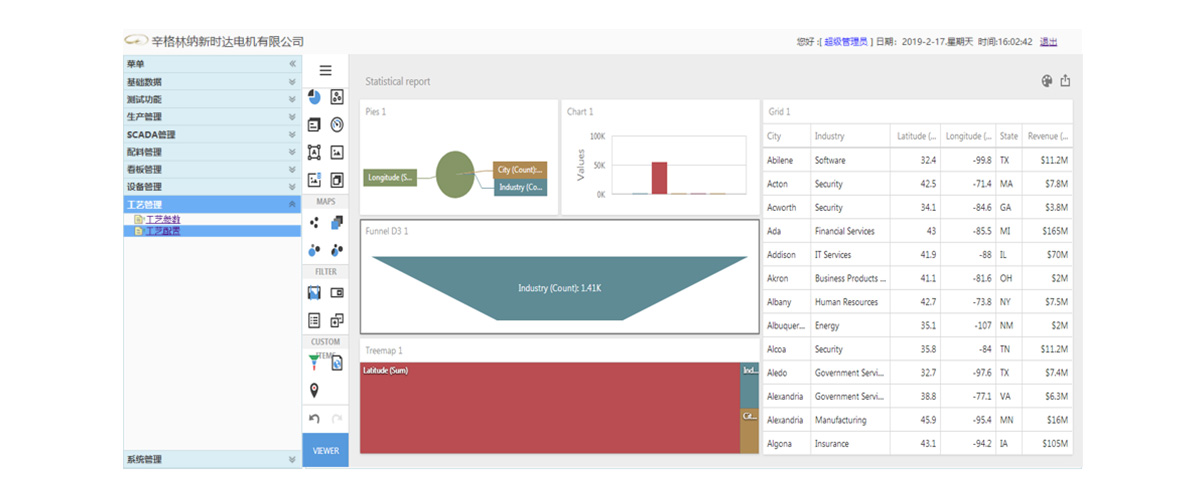
Task: Click the export icon at top right
Action: (x=1065, y=81)
